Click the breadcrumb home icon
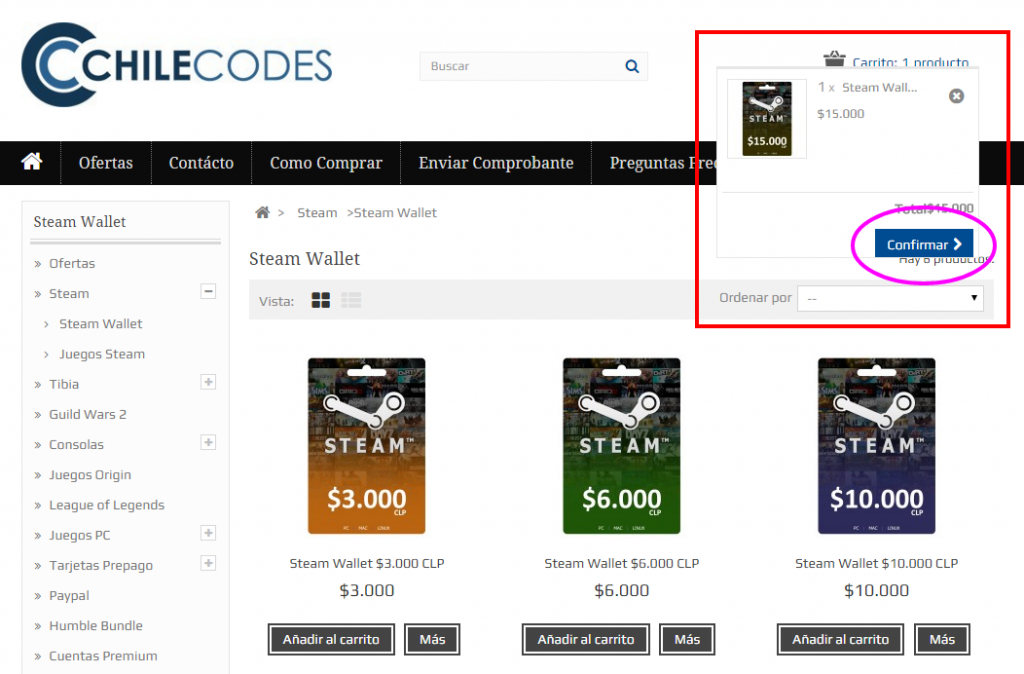 [263, 212]
